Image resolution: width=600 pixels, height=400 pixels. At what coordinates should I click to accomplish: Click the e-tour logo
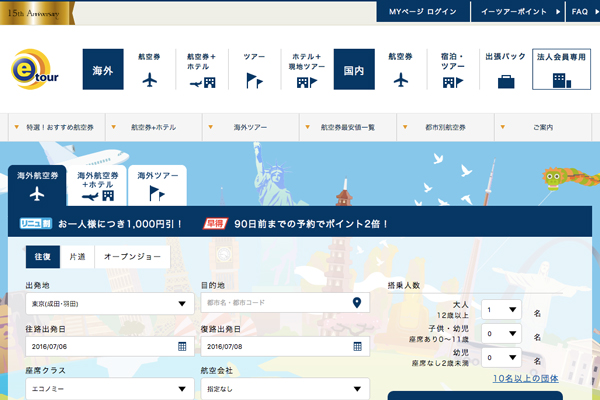35,69
